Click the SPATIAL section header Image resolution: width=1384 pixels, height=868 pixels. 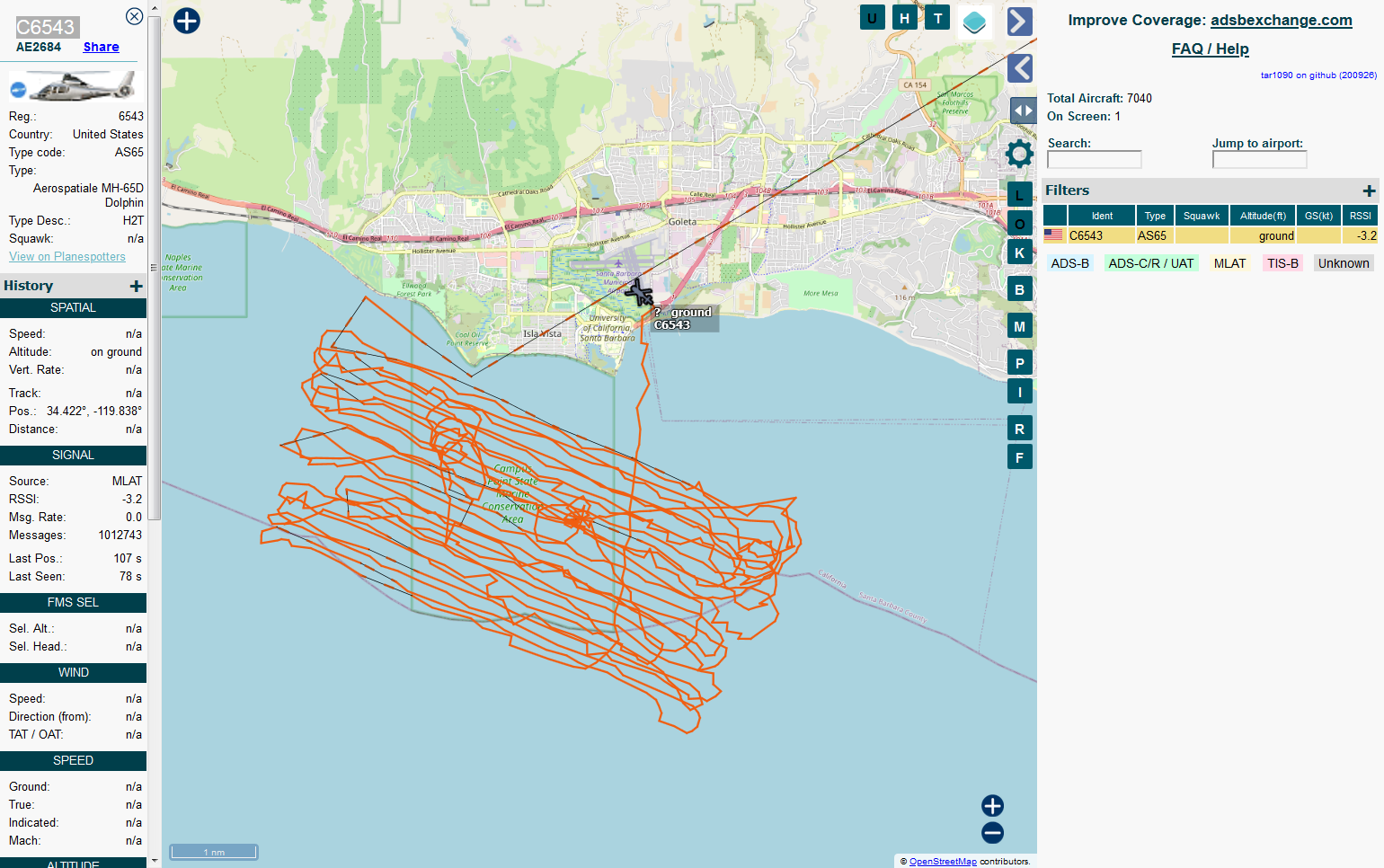pyautogui.click(x=73, y=308)
